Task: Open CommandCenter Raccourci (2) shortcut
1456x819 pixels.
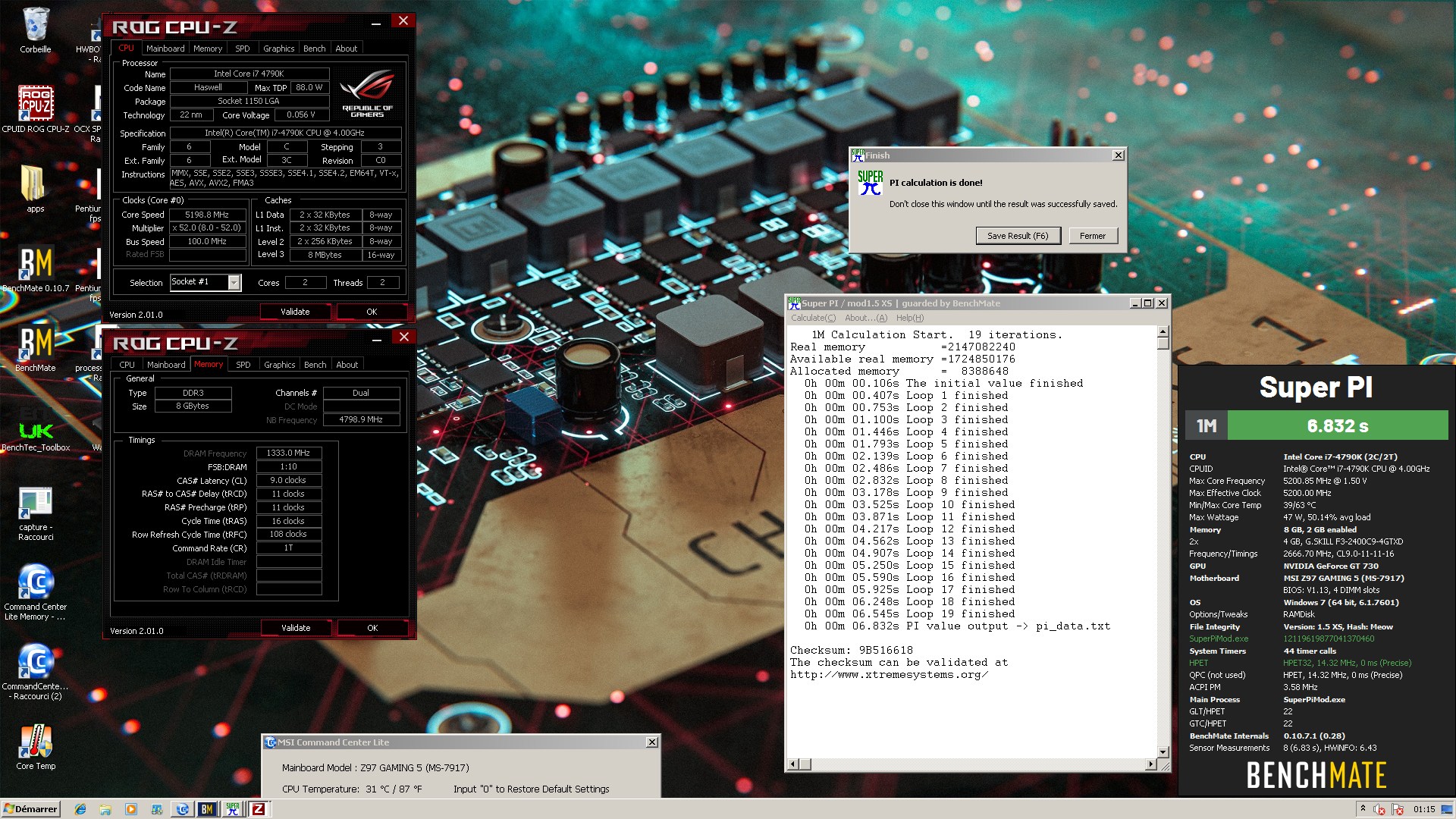Action: (35, 673)
